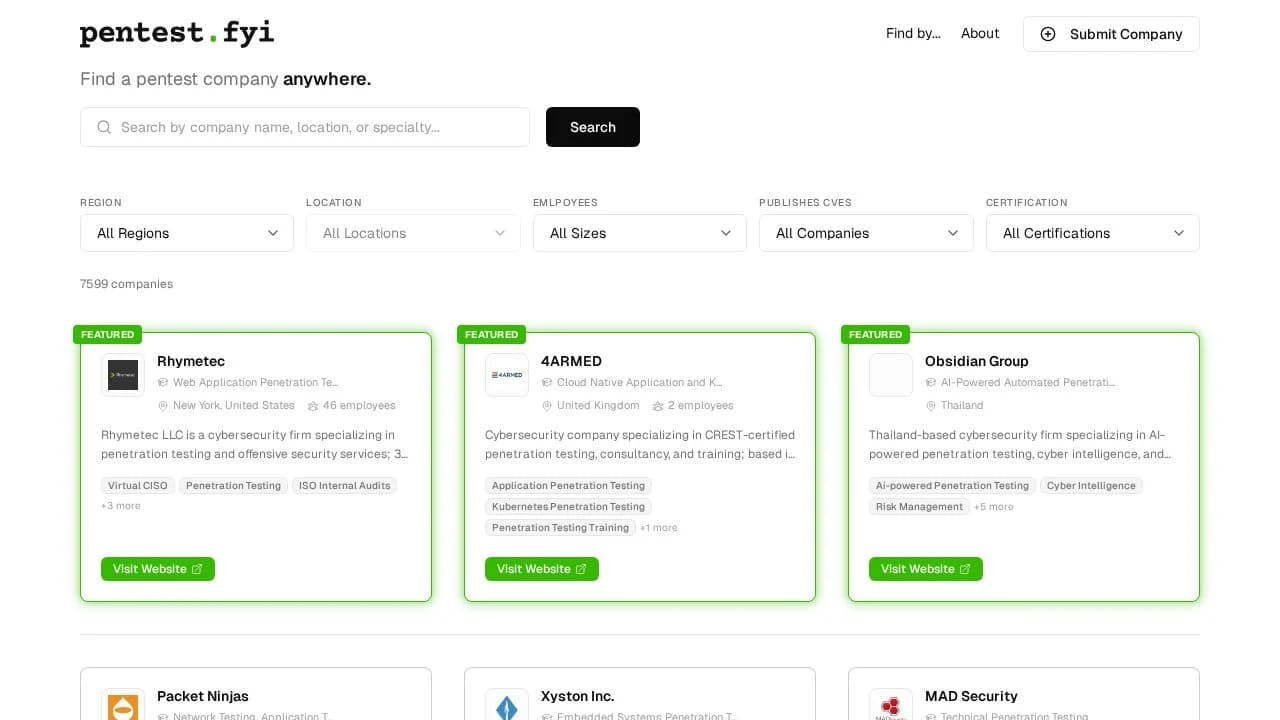Image resolution: width=1280 pixels, height=720 pixels.
Task: Click the magnifier icon in the search field
Action: tap(104, 127)
